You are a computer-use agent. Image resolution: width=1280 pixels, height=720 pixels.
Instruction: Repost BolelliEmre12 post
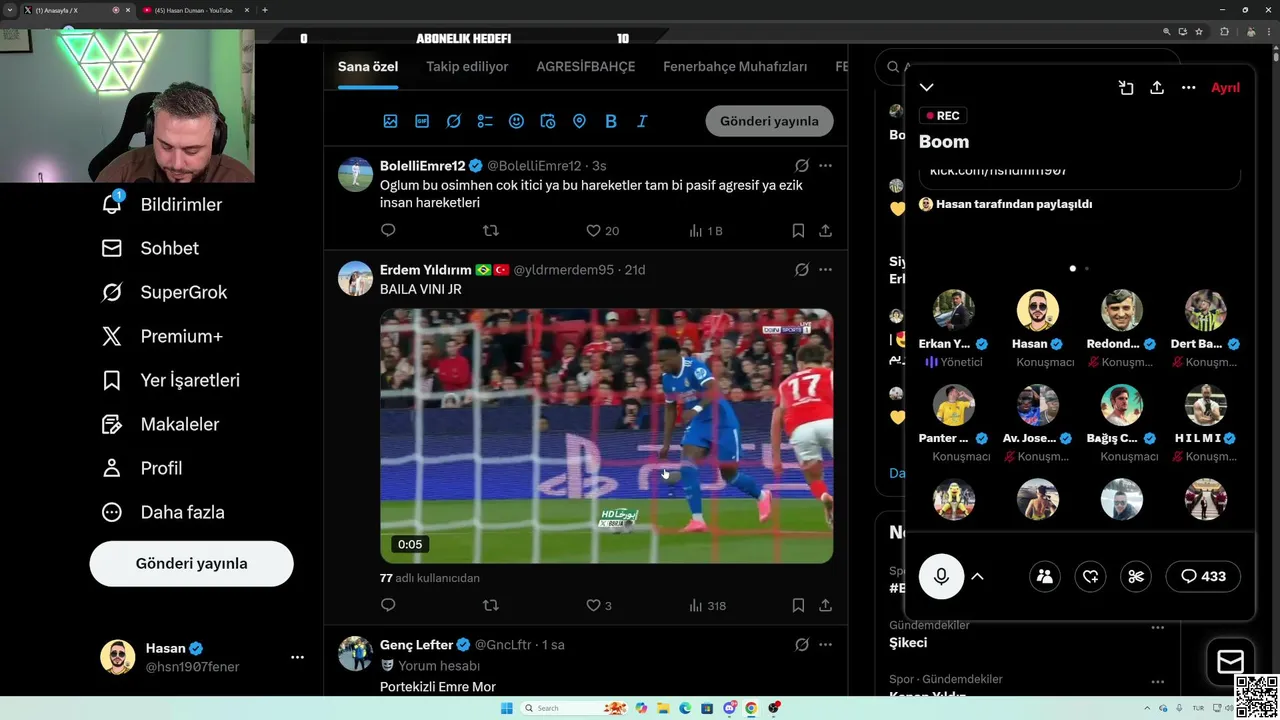click(490, 230)
